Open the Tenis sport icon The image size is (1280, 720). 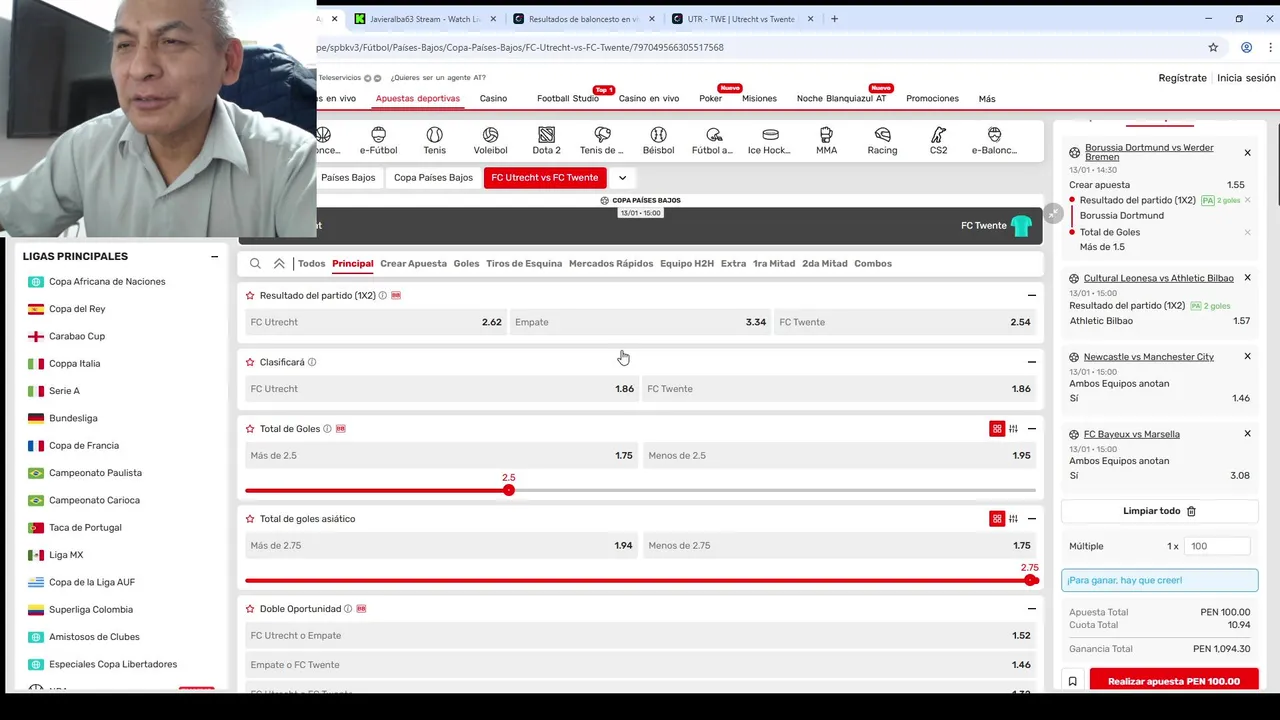pos(434,141)
